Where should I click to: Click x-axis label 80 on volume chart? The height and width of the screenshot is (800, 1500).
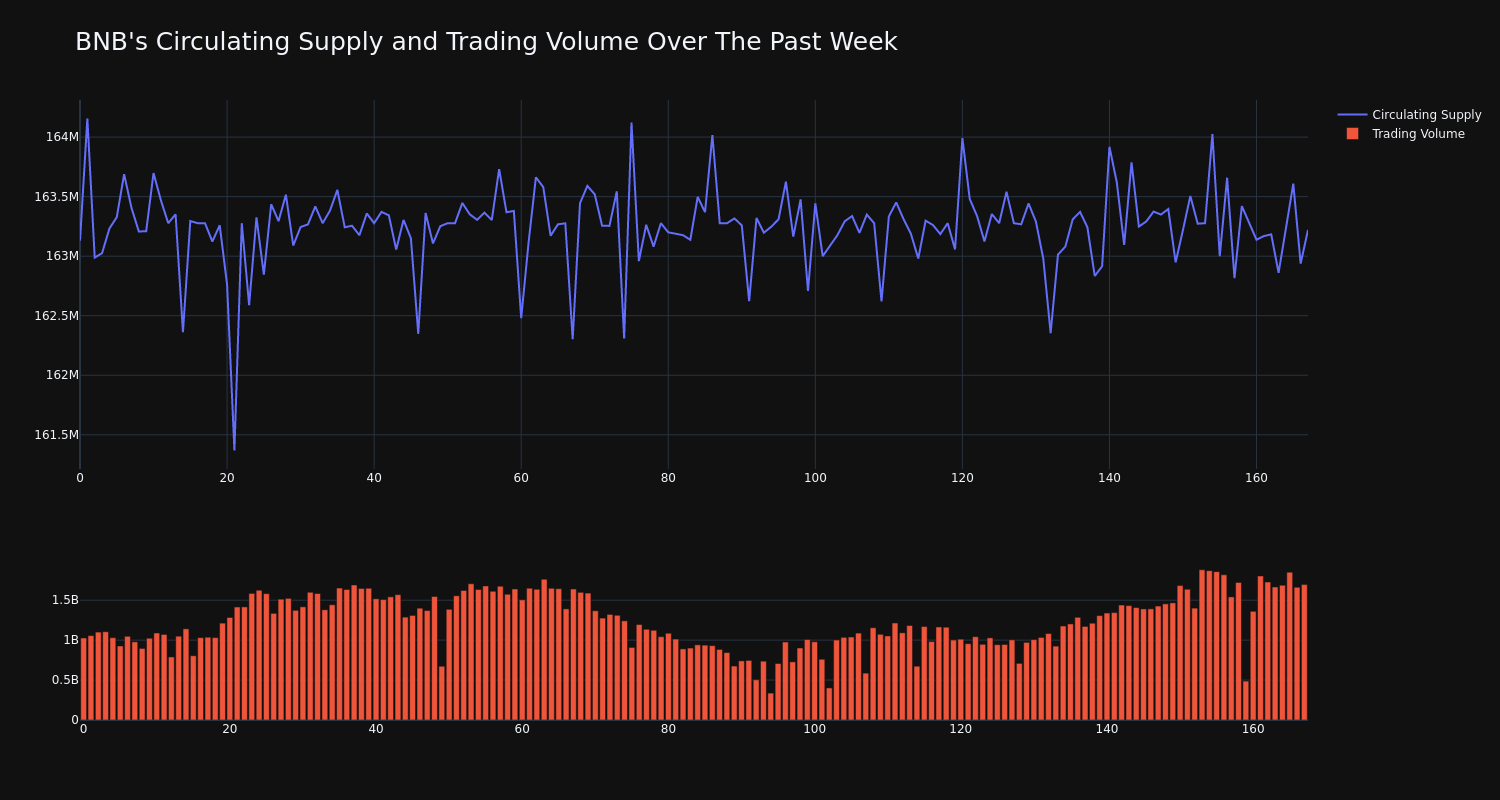click(668, 729)
